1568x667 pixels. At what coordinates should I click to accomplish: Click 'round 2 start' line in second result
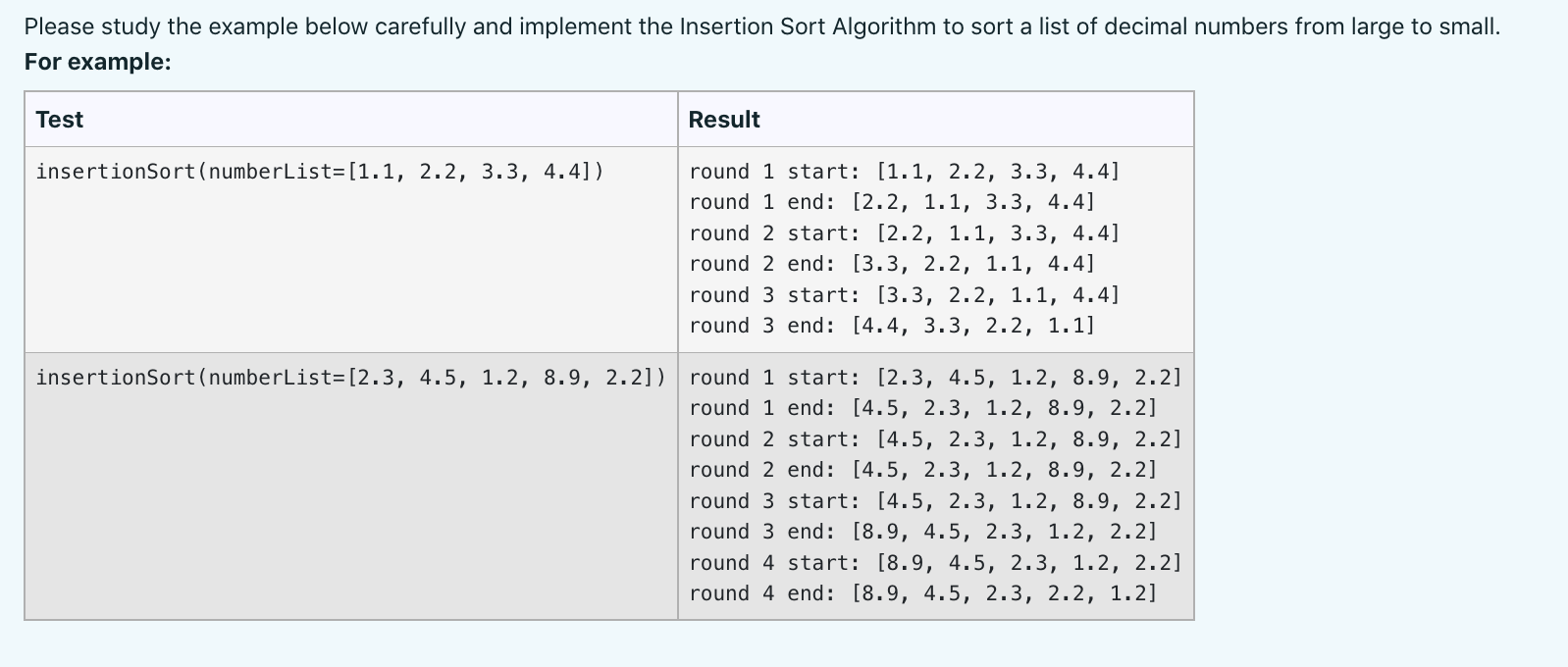click(x=935, y=439)
